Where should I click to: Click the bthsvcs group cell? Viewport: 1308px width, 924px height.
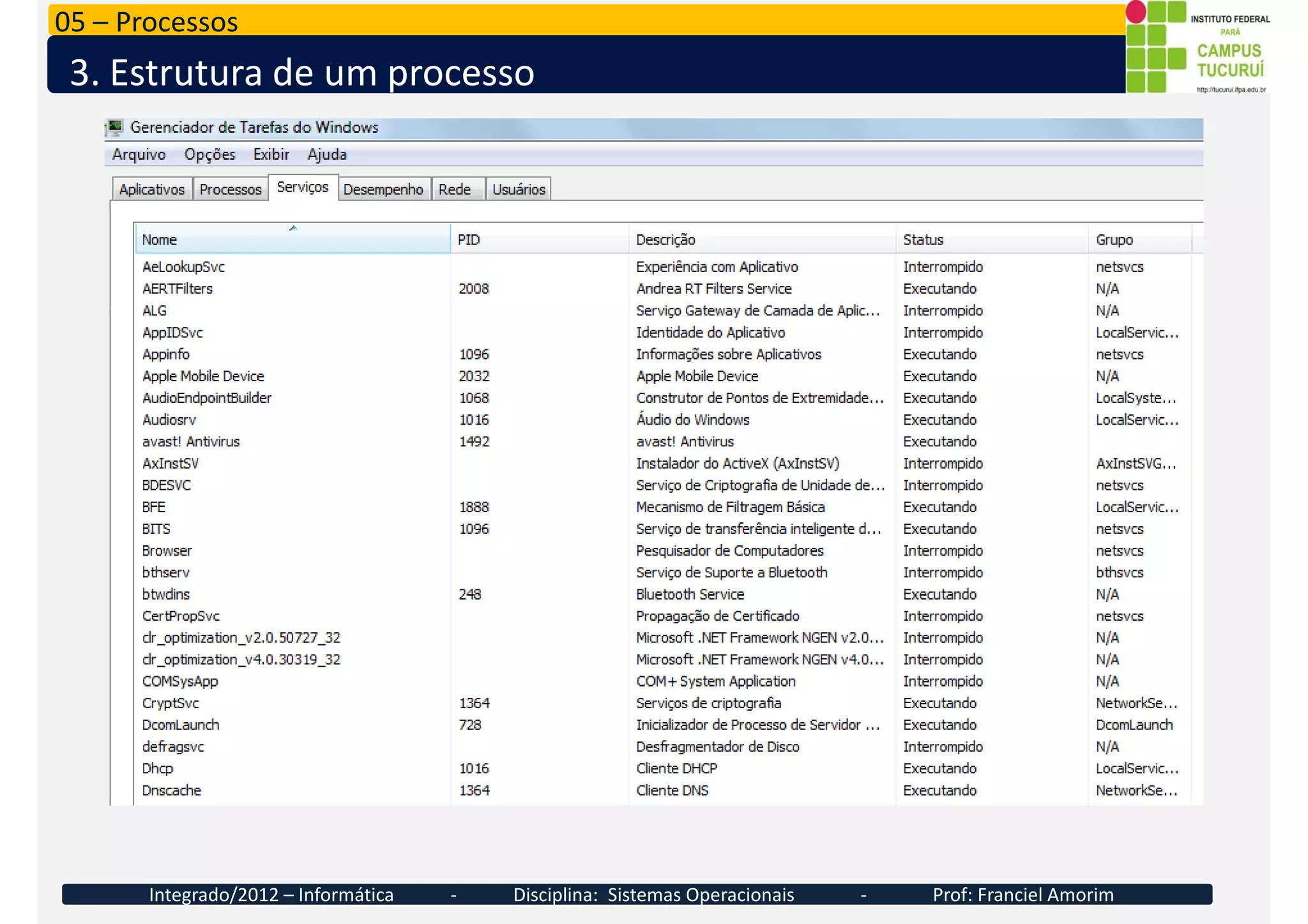point(1120,572)
